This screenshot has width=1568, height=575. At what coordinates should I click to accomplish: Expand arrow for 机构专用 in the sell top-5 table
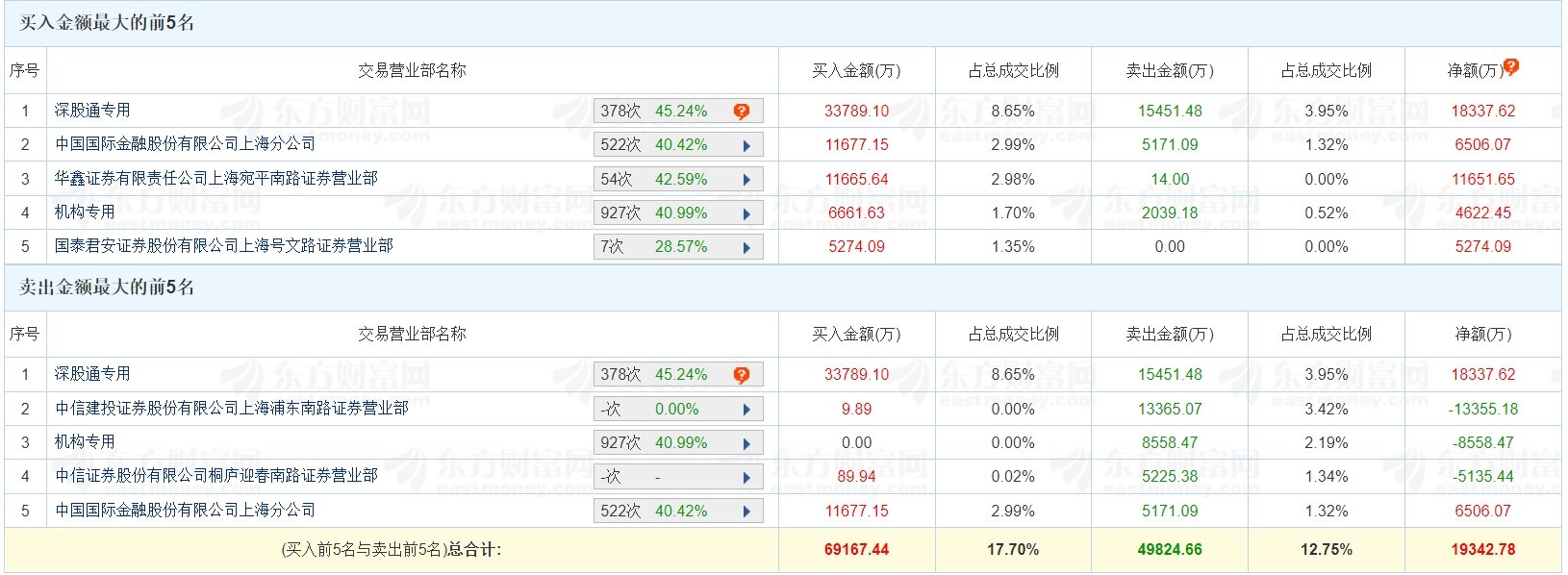pos(746,443)
